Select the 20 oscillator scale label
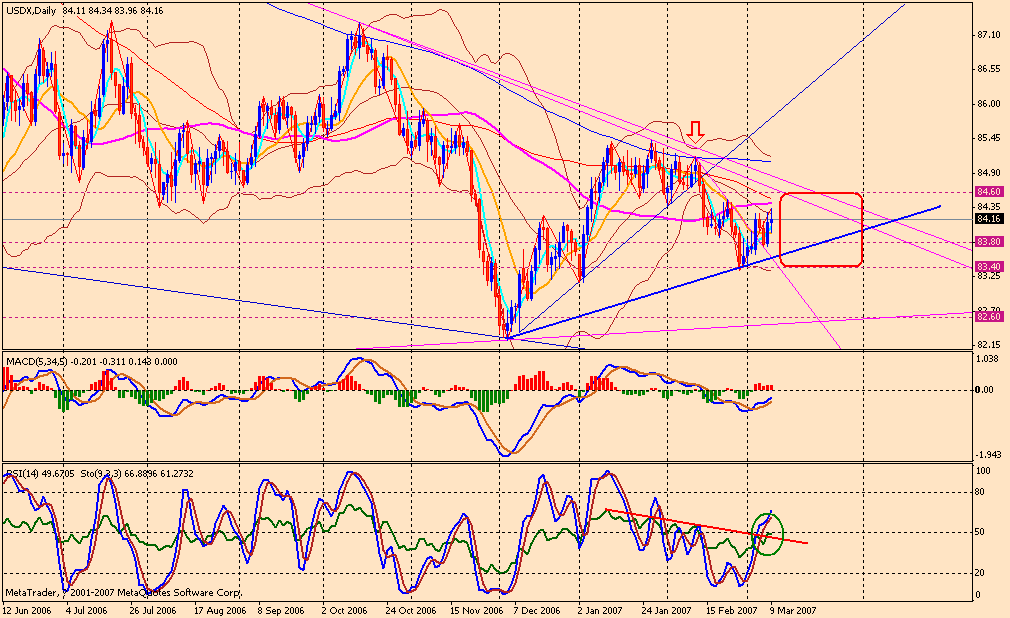 (981, 573)
